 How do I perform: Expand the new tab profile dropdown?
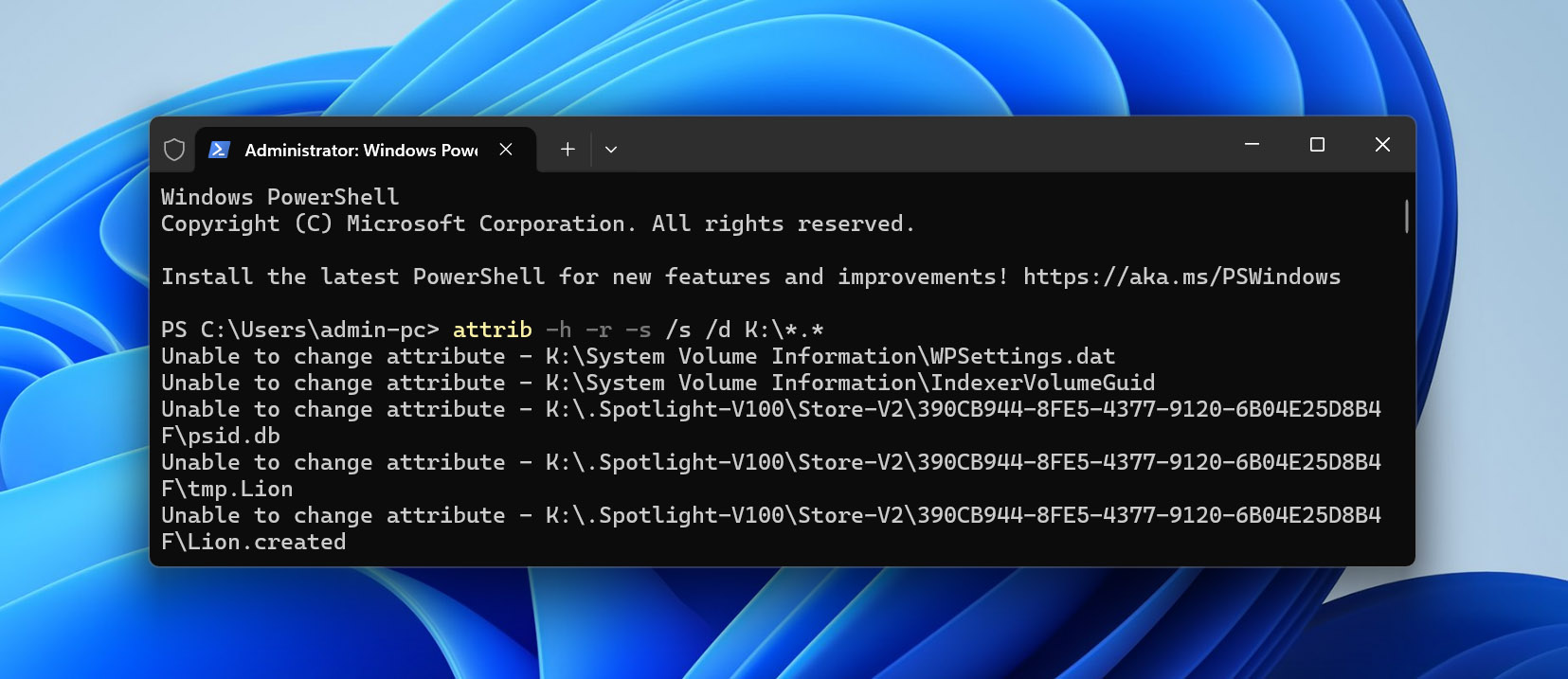[x=611, y=150]
